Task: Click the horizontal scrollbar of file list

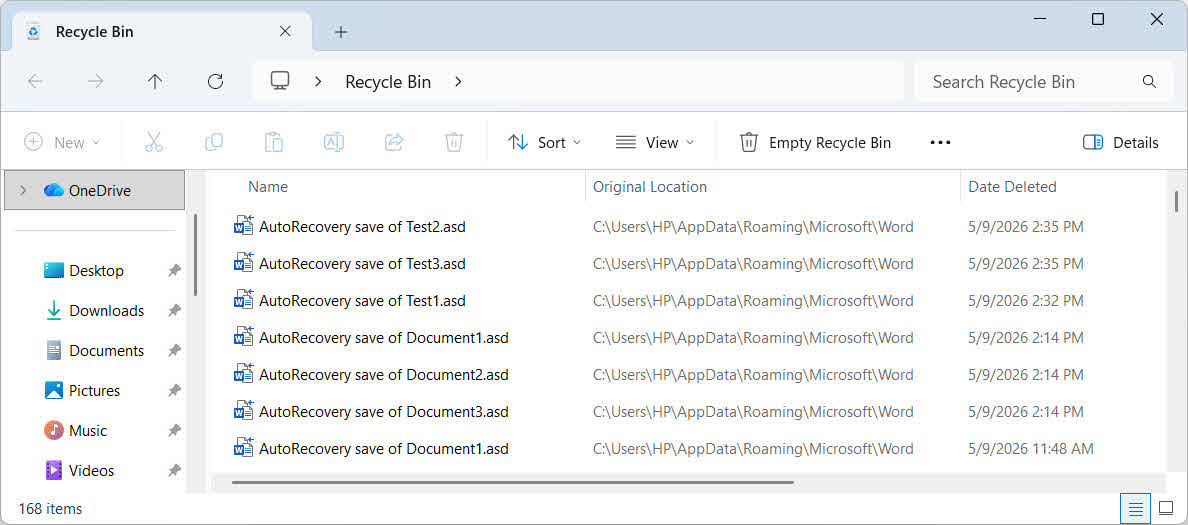Action: [x=513, y=482]
